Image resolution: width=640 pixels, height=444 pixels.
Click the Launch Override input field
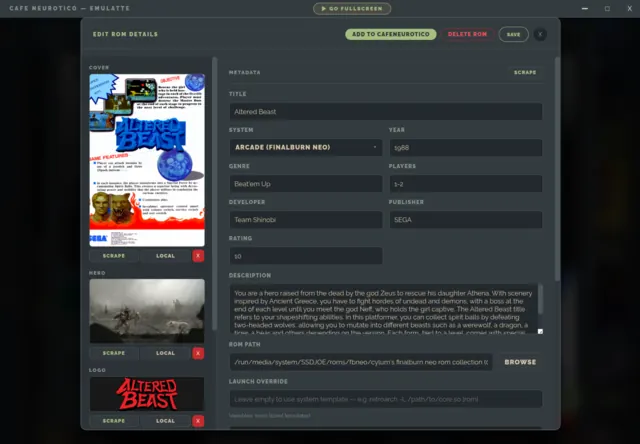(386, 399)
